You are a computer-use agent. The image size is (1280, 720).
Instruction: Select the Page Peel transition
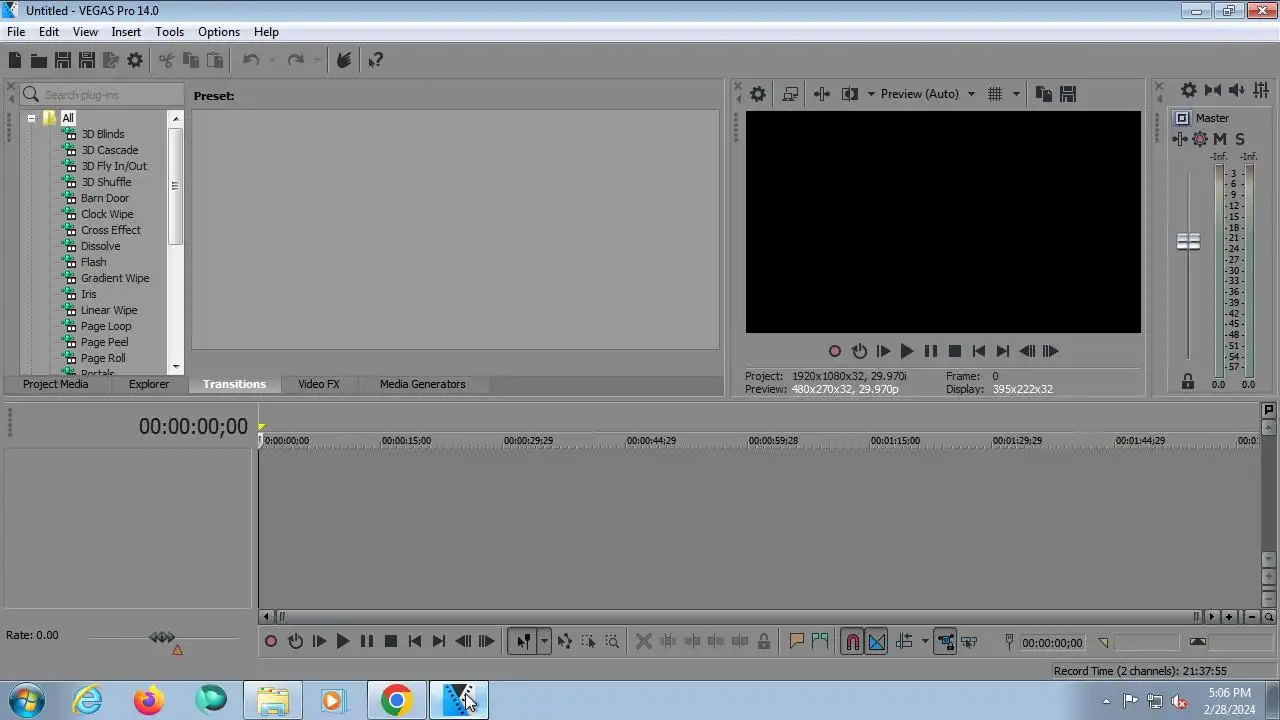click(104, 342)
